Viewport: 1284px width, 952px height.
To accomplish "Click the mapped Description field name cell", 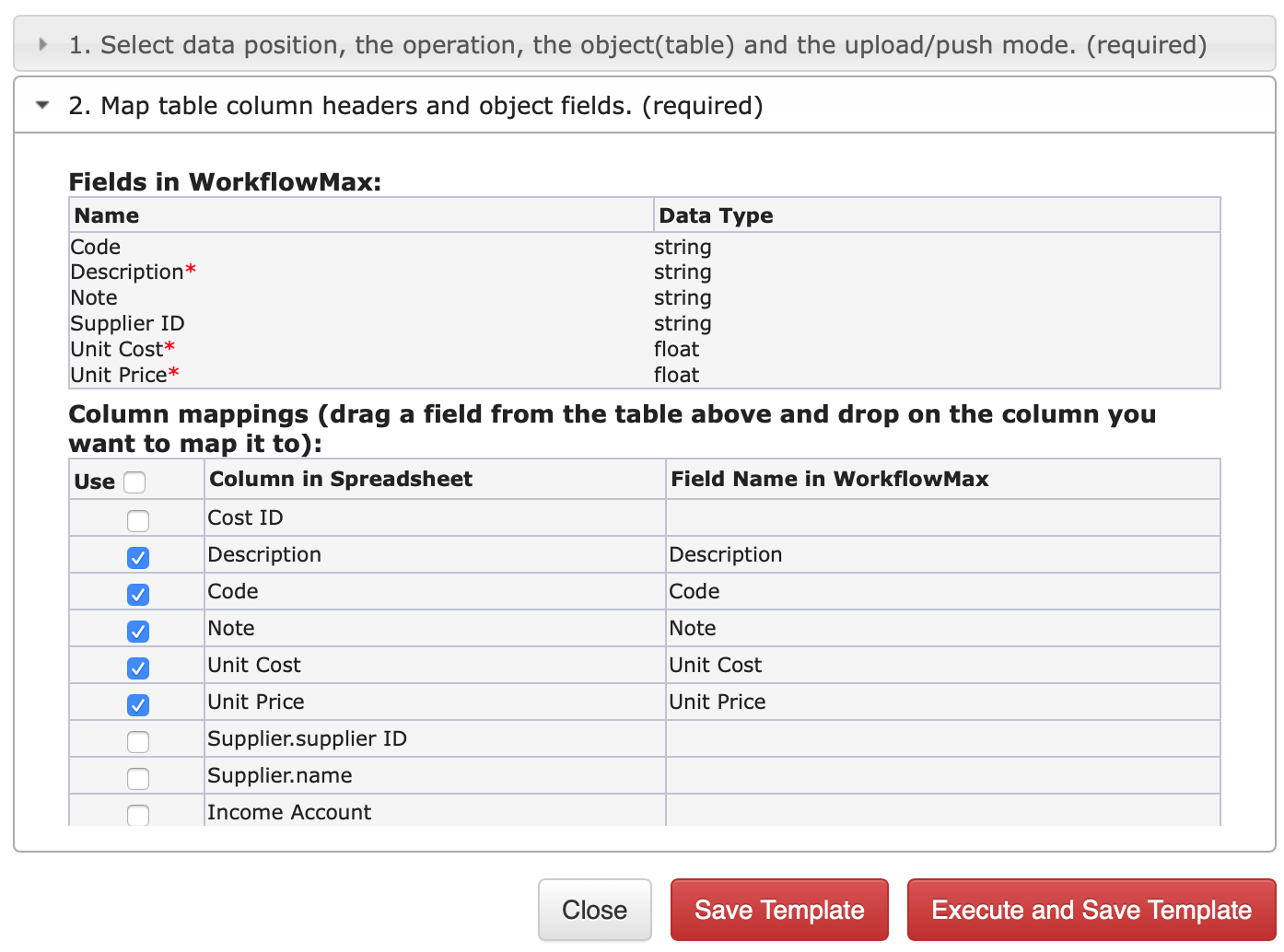I will [x=943, y=554].
